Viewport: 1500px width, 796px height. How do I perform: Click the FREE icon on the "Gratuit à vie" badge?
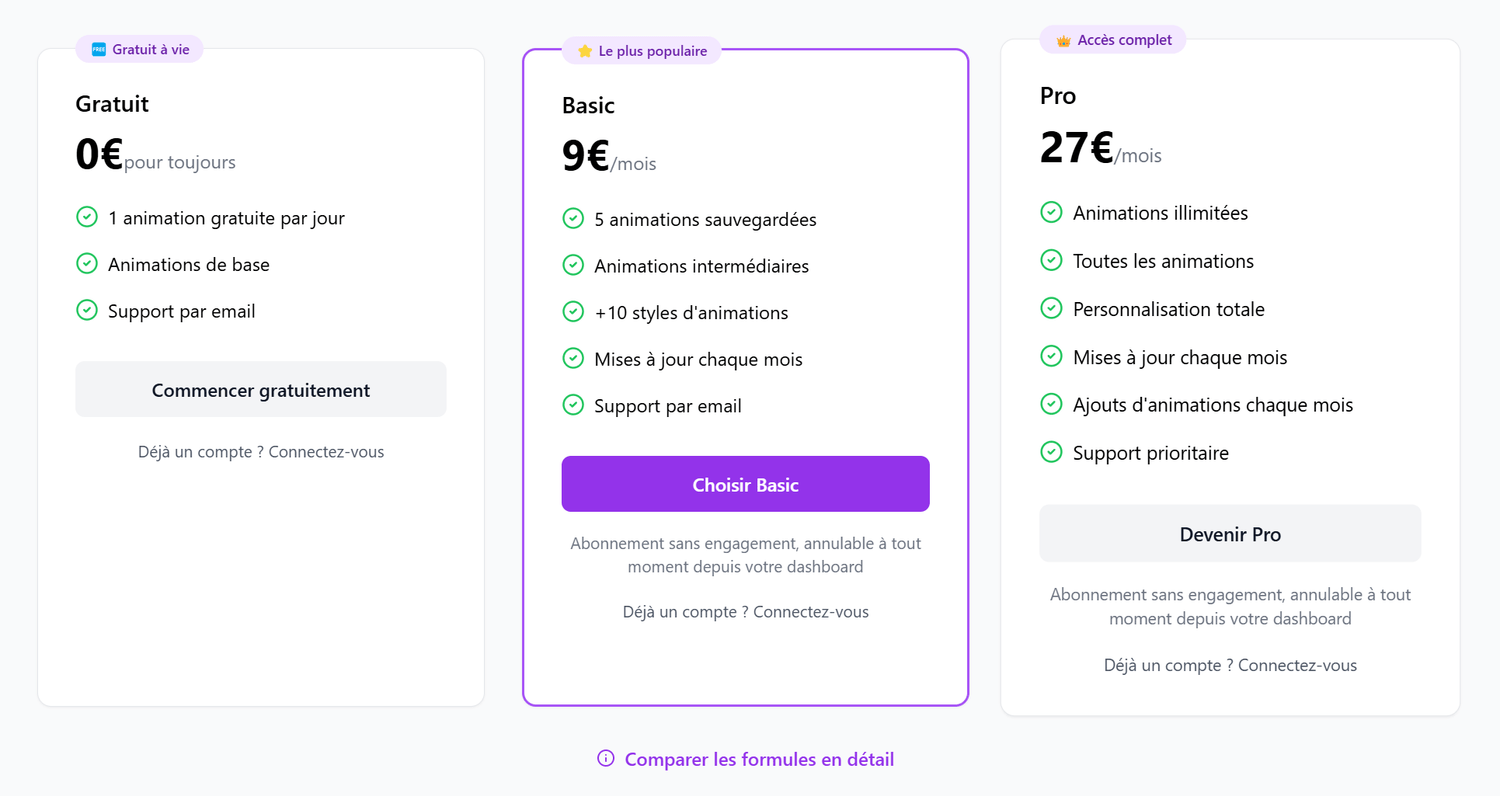97,48
